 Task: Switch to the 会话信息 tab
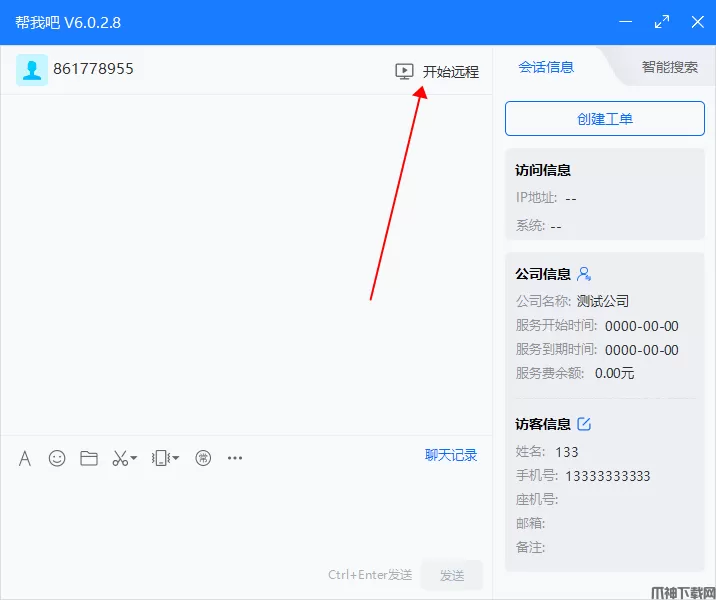pyautogui.click(x=546, y=67)
